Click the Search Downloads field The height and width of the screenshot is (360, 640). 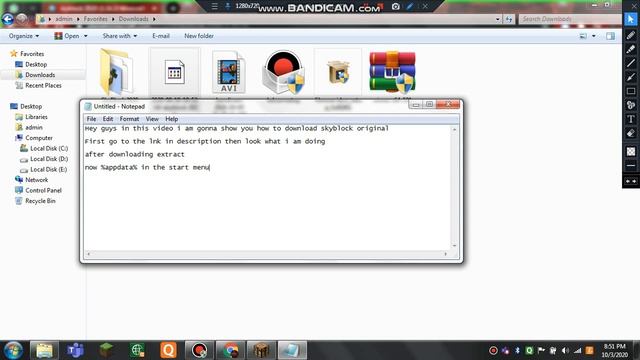569,19
